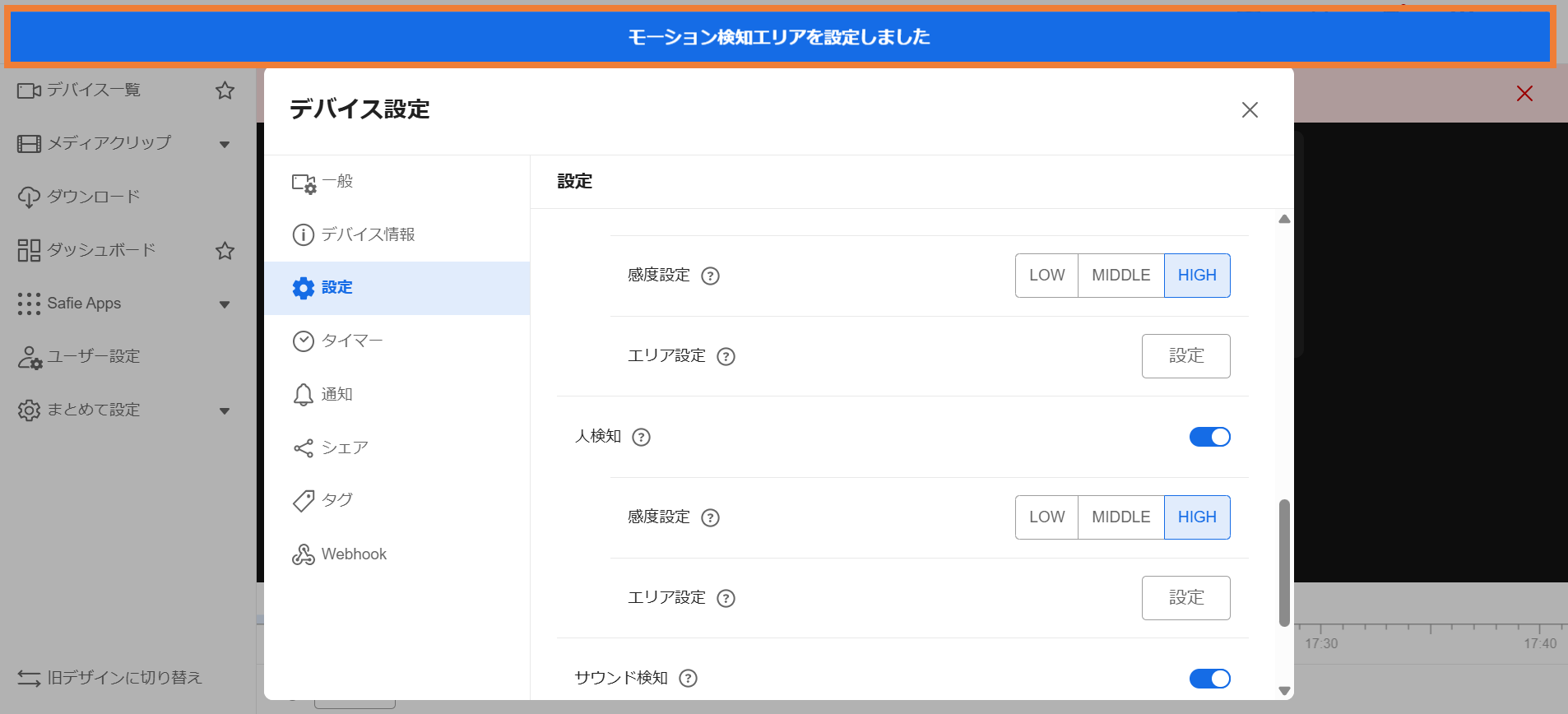Viewport: 1568px width, 714px height.
Task: Click 設定 button for 人検知 エリア設定
Action: click(x=1185, y=598)
